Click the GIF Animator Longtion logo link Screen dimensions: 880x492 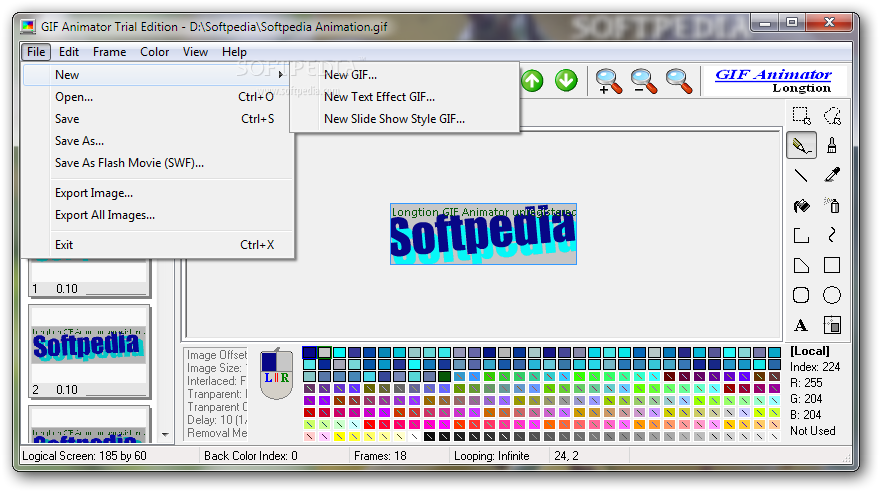coord(774,81)
